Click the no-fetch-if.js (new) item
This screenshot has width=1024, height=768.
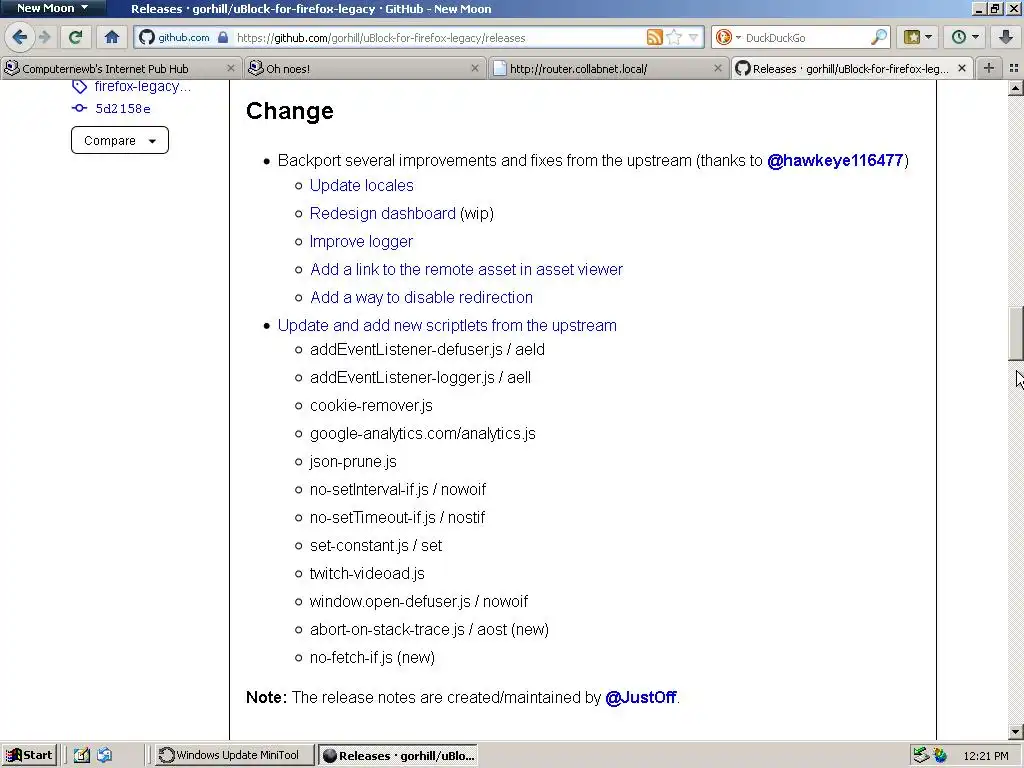372,658
